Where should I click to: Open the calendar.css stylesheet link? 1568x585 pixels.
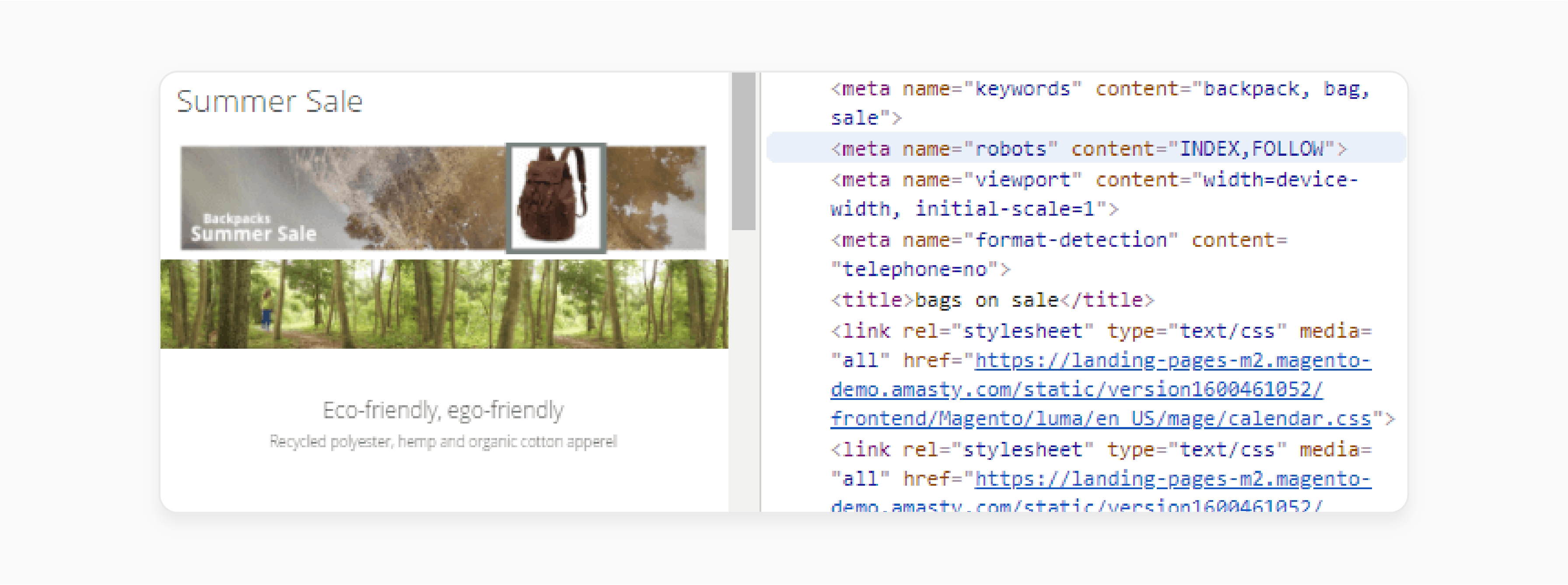(x=1101, y=389)
